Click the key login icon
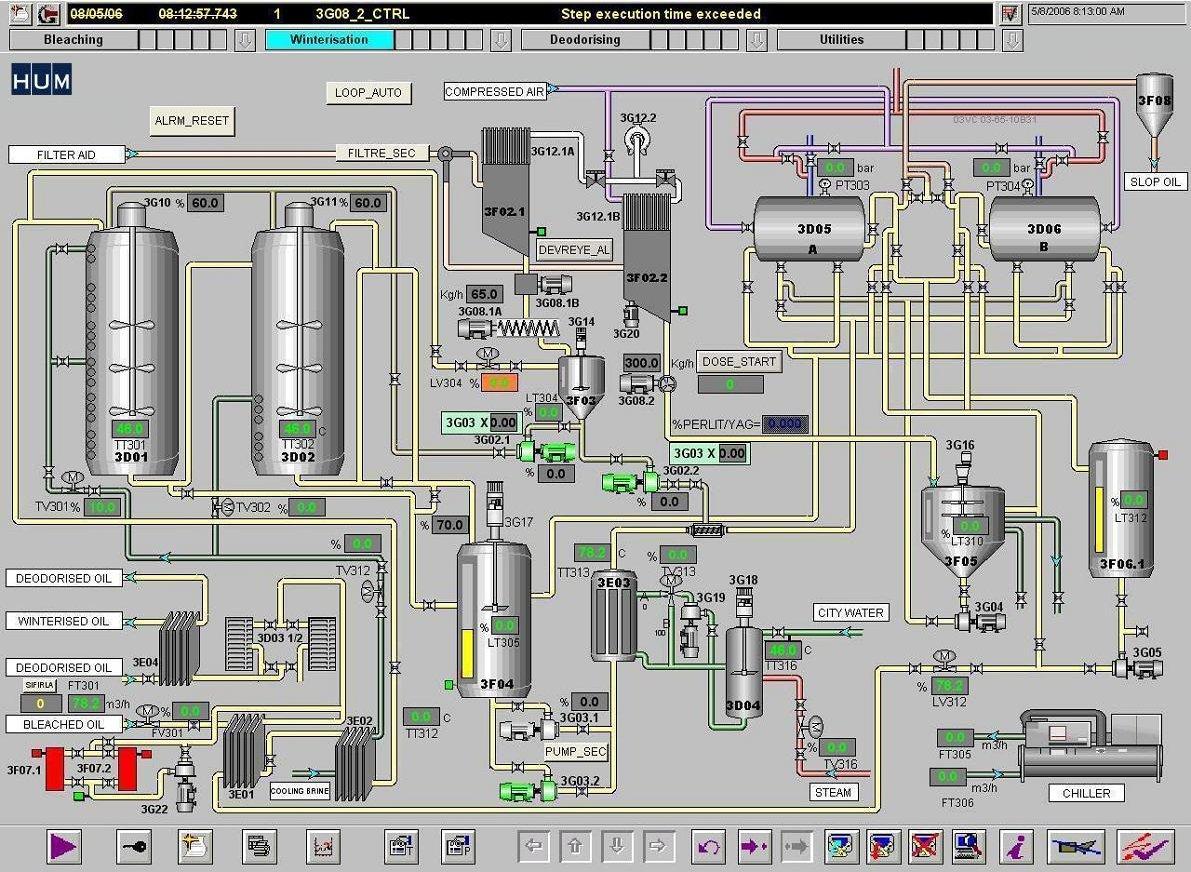 click(x=133, y=846)
